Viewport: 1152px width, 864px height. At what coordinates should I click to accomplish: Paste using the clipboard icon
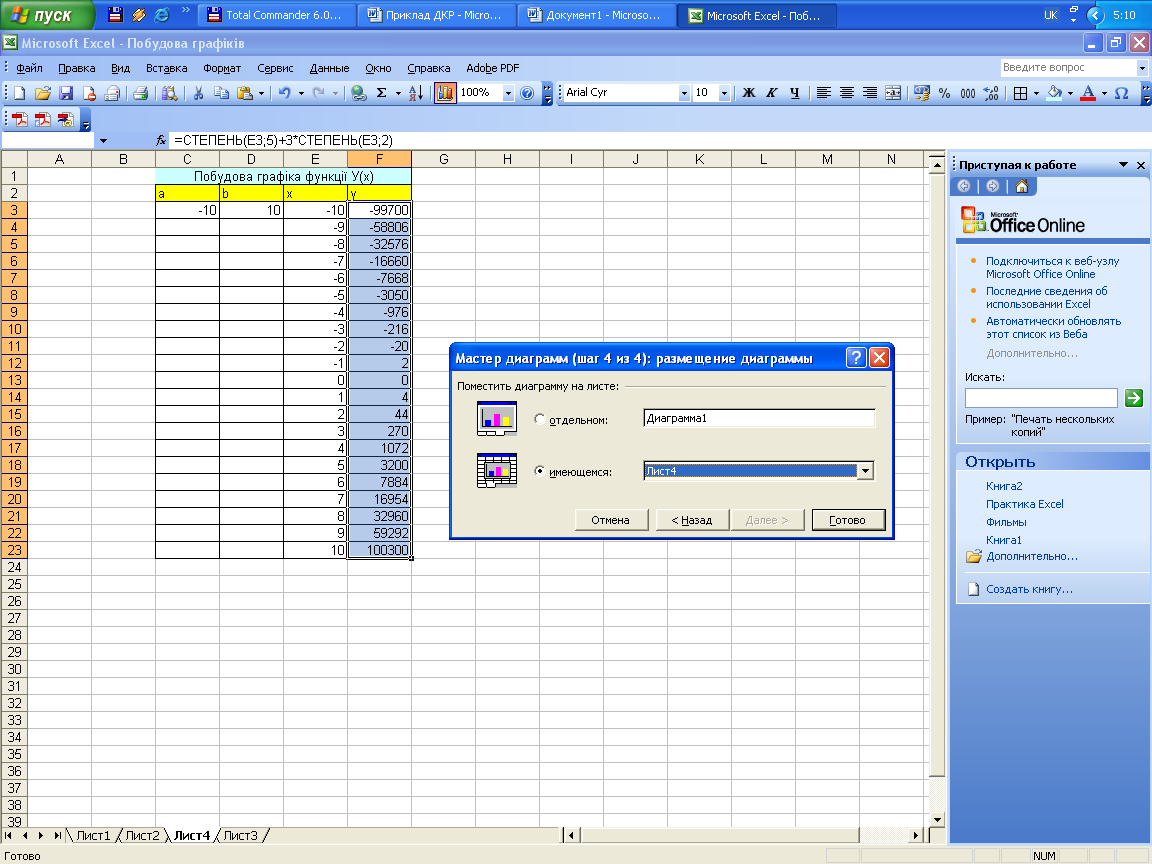pyautogui.click(x=245, y=93)
